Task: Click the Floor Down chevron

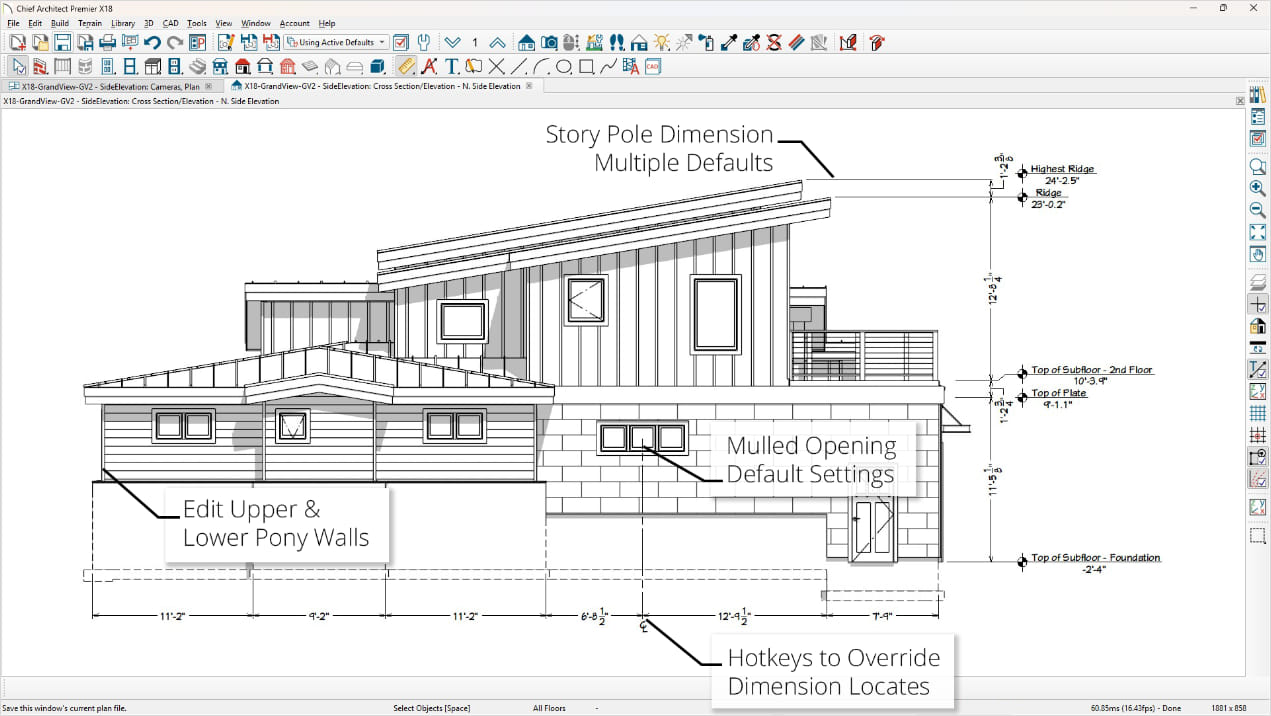Action: click(x=452, y=42)
